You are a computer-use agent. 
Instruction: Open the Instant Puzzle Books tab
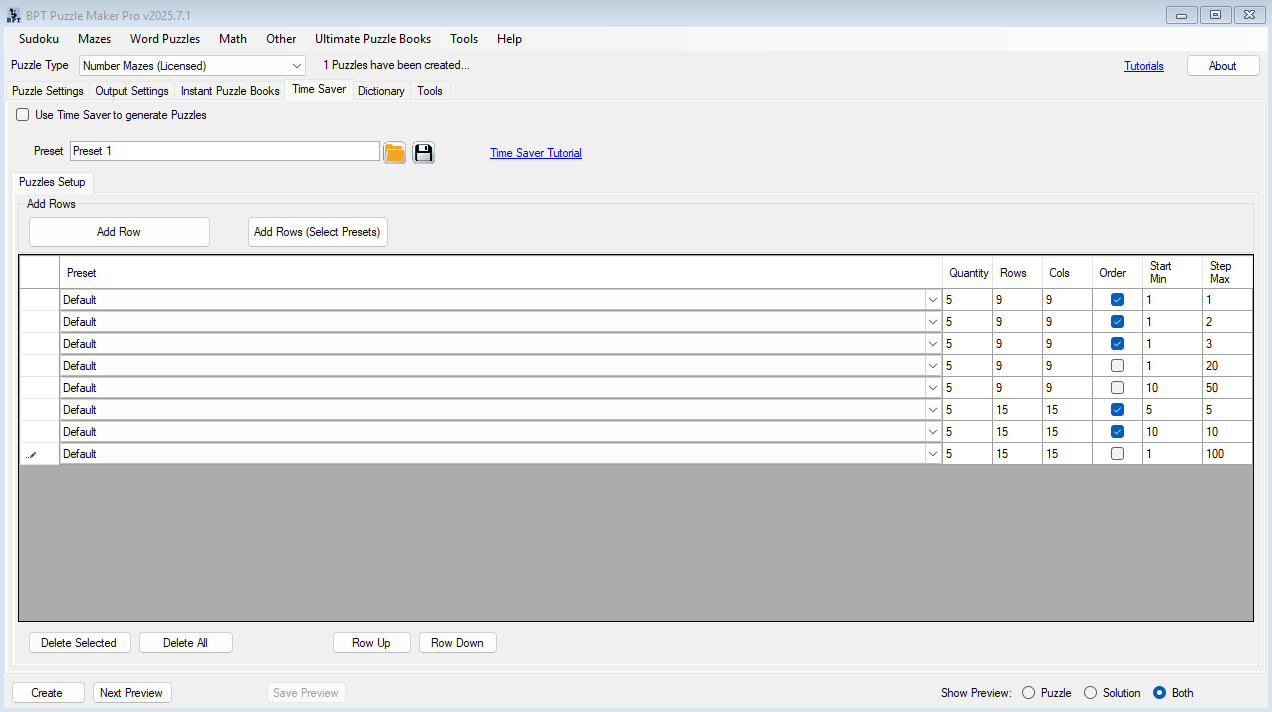tap(230, 91)
